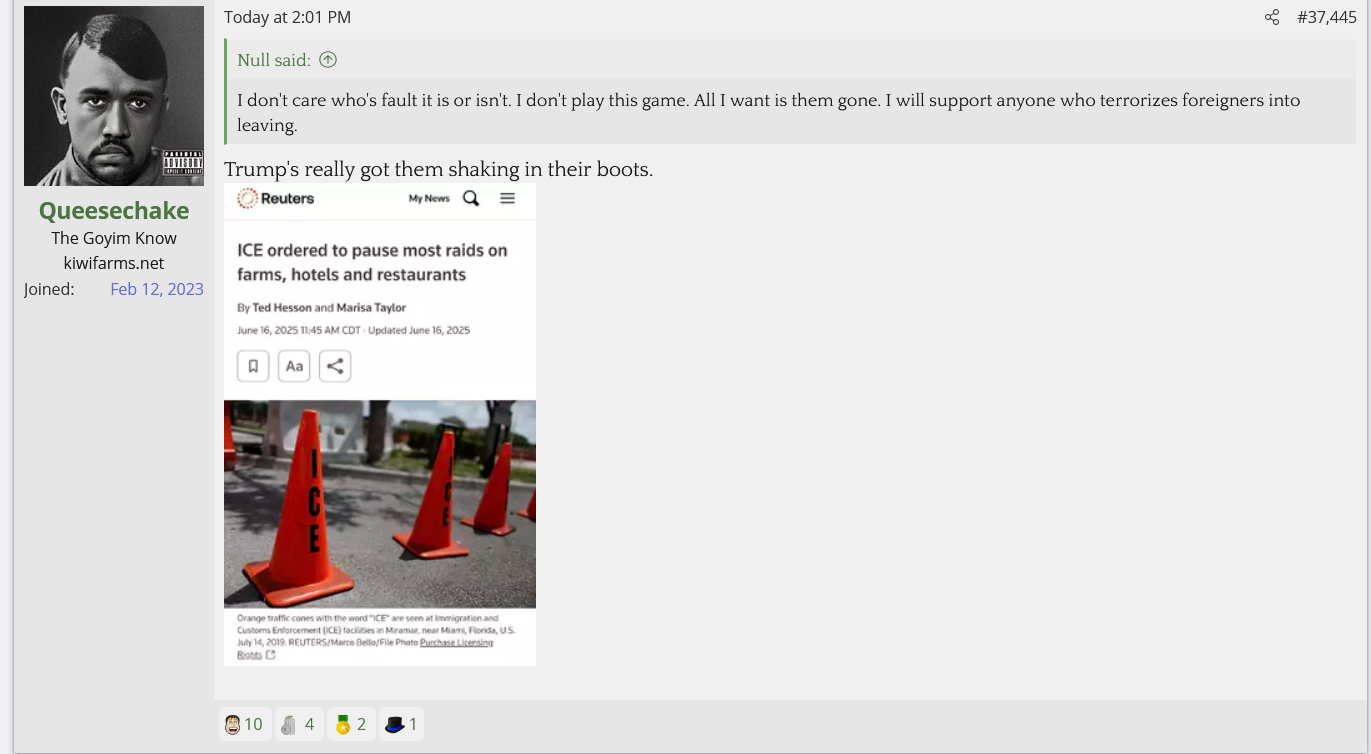Click the post number #37,445 link

click(x=1326, y=17)
